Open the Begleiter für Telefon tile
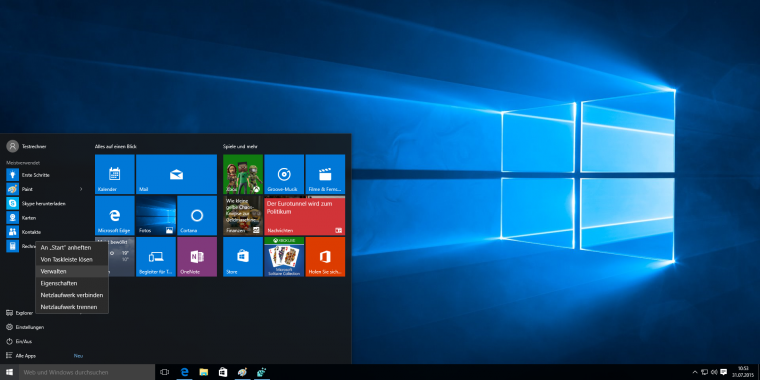Screen dimensions: 760x380 (x=156, y=257)
